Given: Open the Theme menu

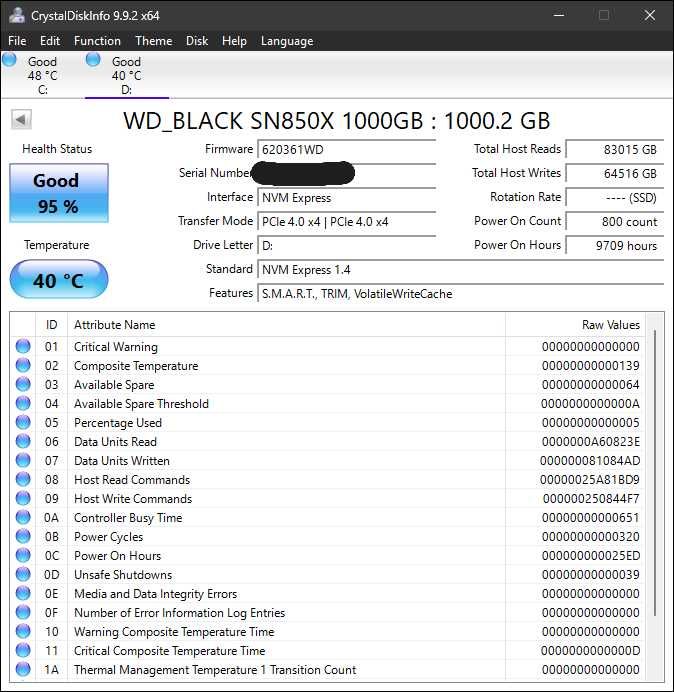Looking at the screenshot, I should pos(154,41).
